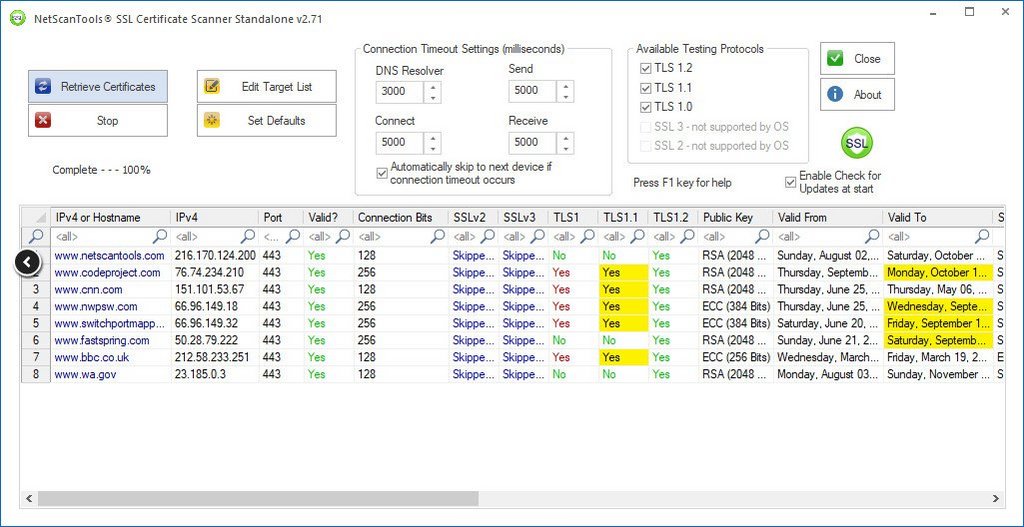
Task: Click disabled SSL 3 checkbox
Action: coord(646,127)
